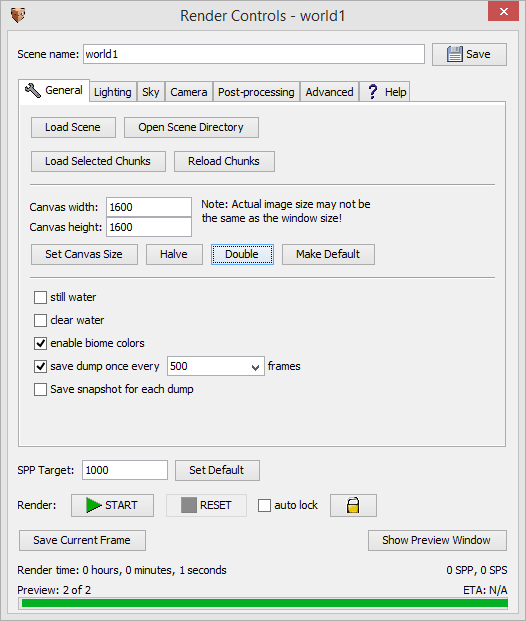Click the Load Scene button
The width and height of the screenshot is (526, 621).
(73, 128)
